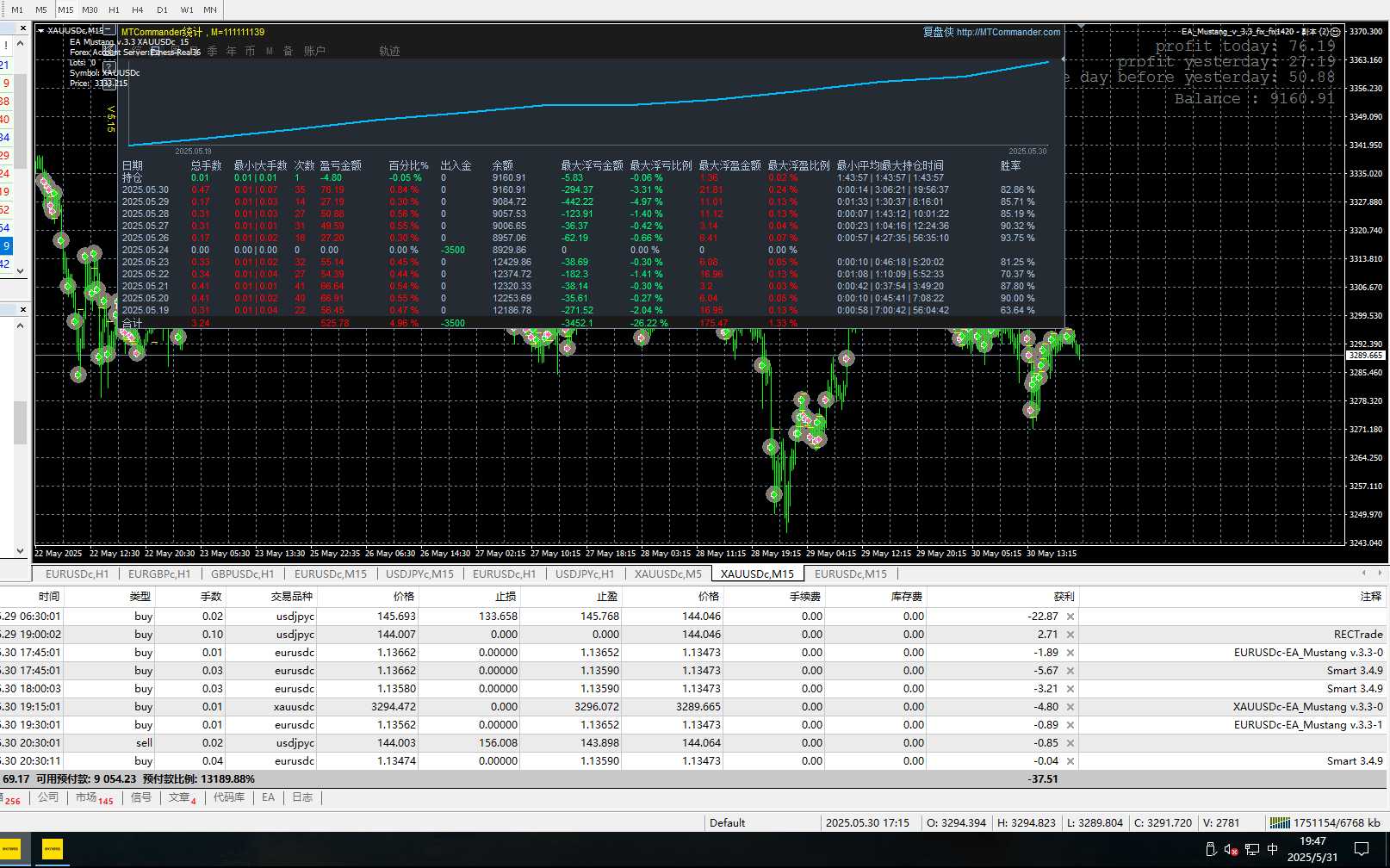Expand the XAUUSDc,M15 chart title dropdown arrow
The image size is (1390, 868).
click(41, 31)
